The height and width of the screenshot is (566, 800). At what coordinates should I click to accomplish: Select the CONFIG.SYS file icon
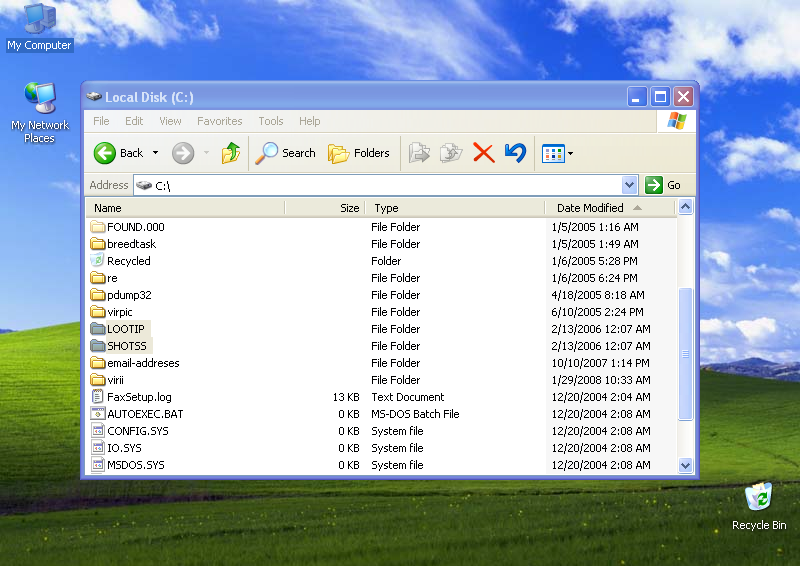point(97,431)
